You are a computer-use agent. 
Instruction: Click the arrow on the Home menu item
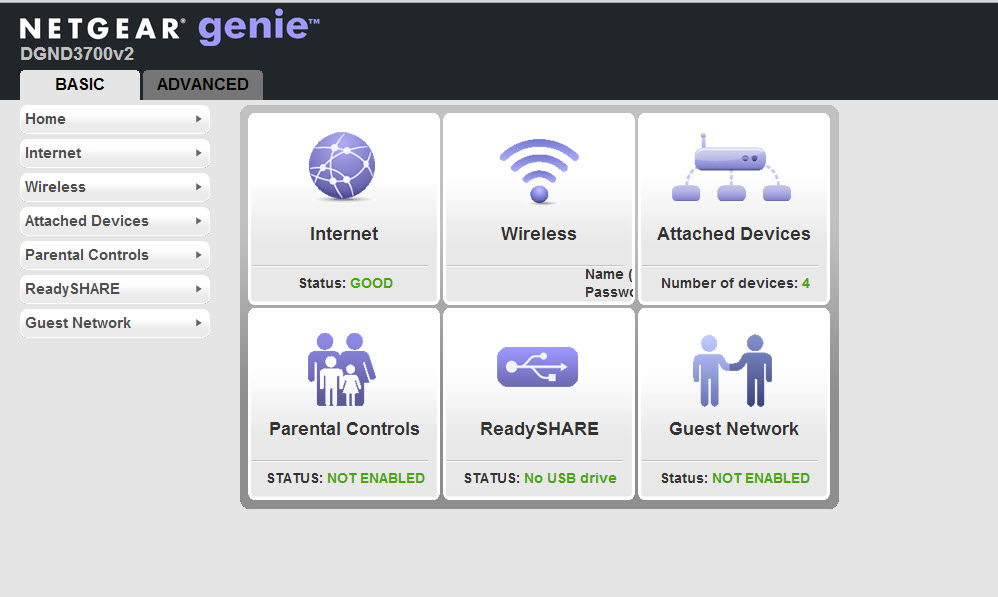(x=199, y=119)
